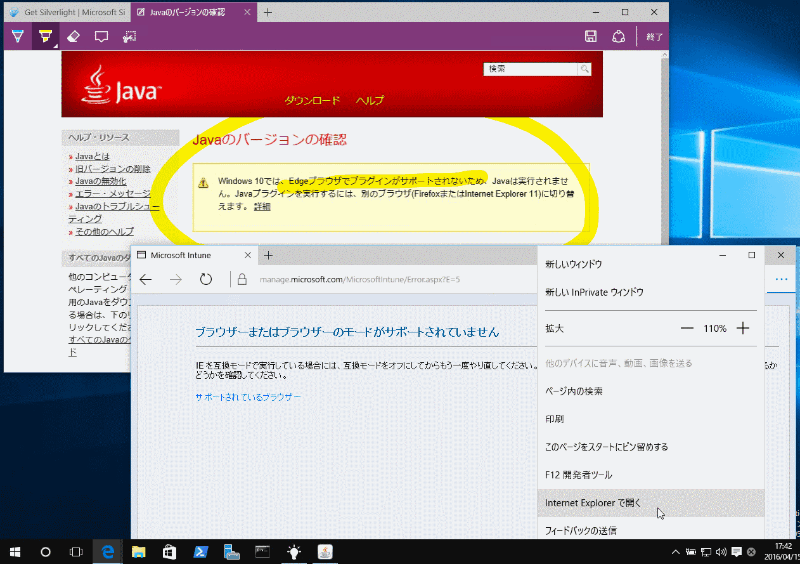Screen dimensions: 800x564
Task: Switch to Get Silverlight tab
Action: (x=67, y=12)
